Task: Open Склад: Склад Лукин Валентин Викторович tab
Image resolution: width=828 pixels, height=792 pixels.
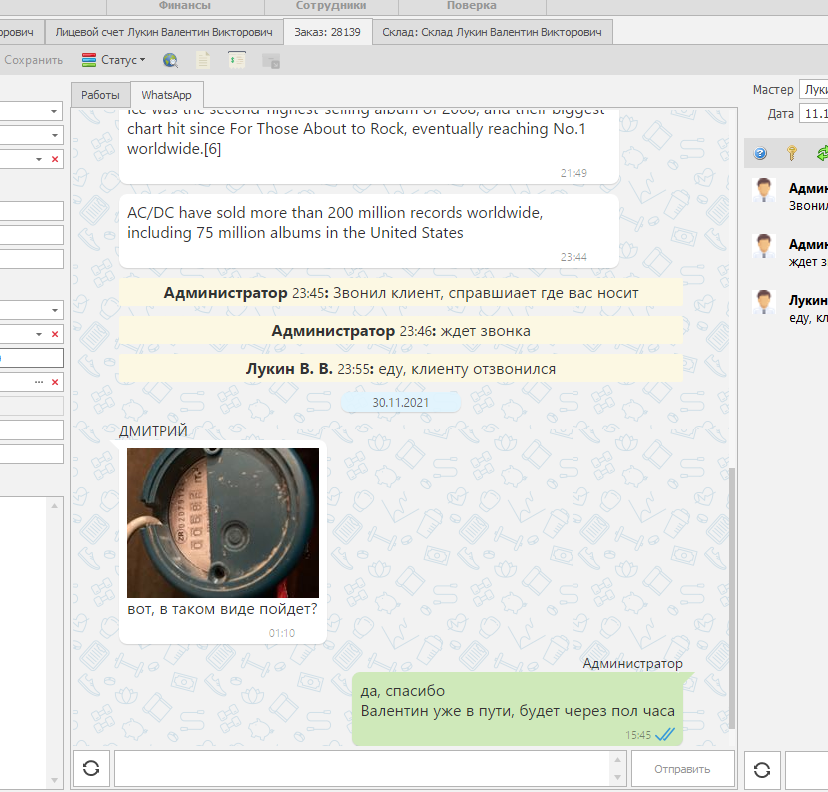Action: coord(492,32)
